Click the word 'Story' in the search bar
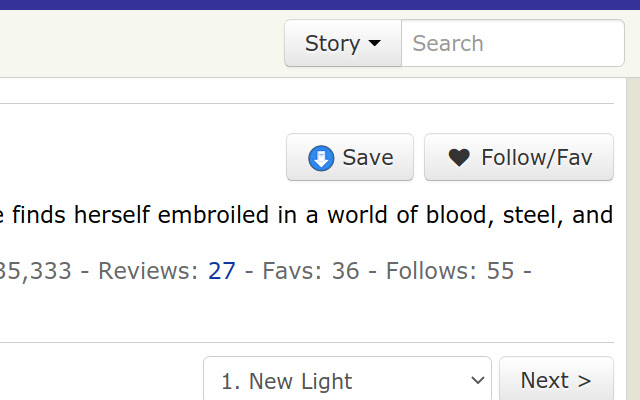640x400 pixels. [x=332, y=44]
